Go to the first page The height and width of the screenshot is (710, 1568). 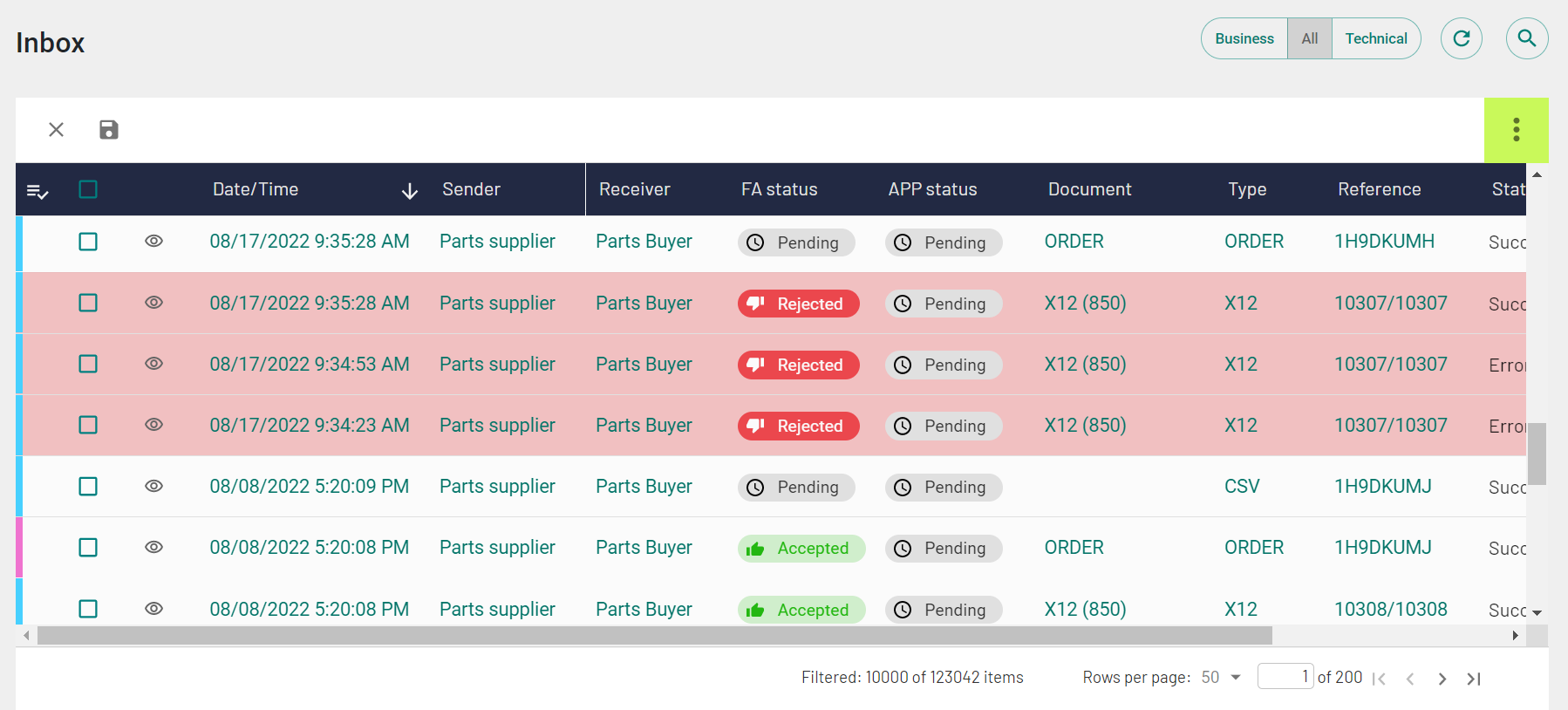click(x=1379, y=679)
